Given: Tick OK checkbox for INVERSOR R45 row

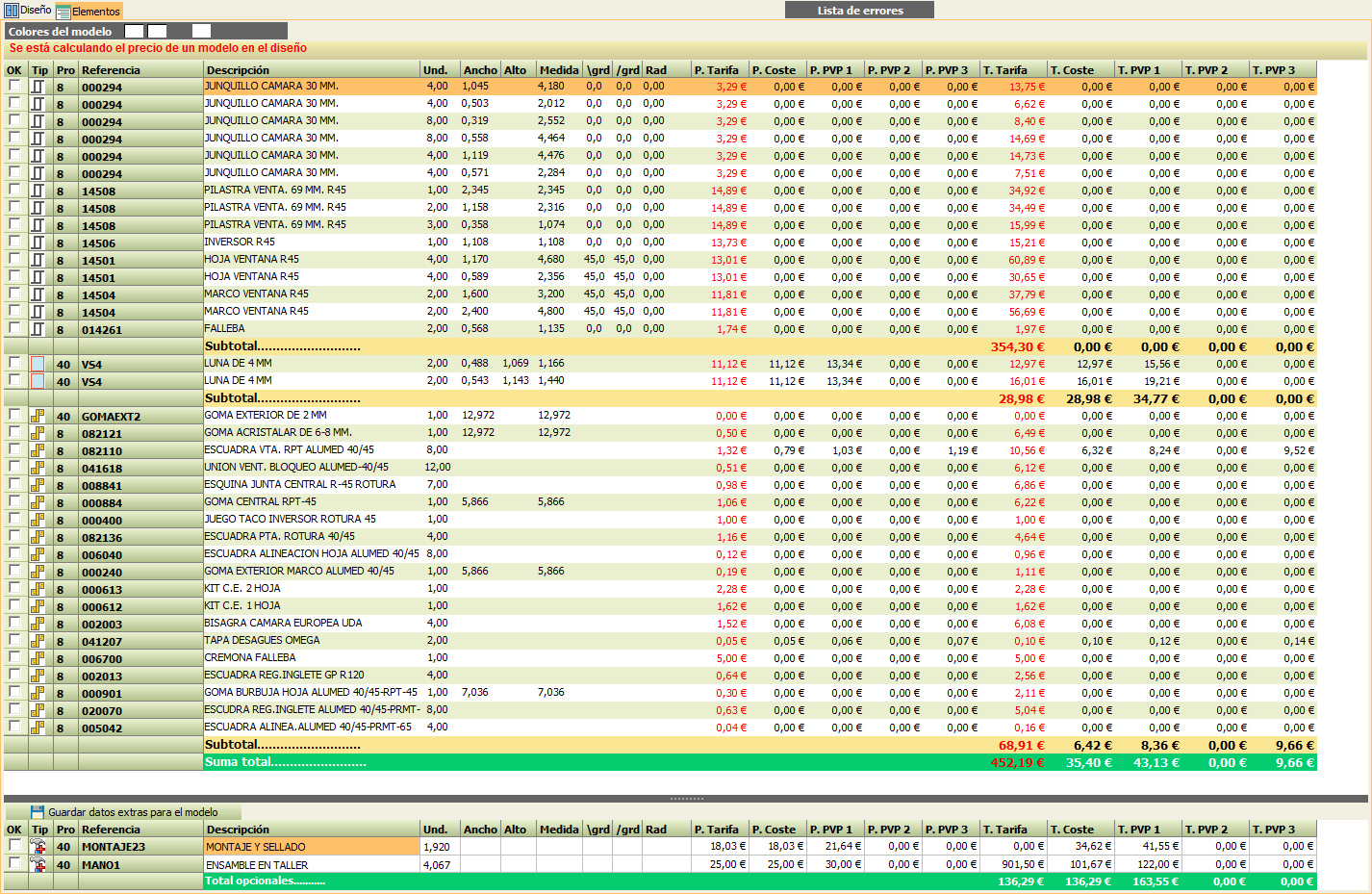Looking at the screenshot, I should point(14,242).
